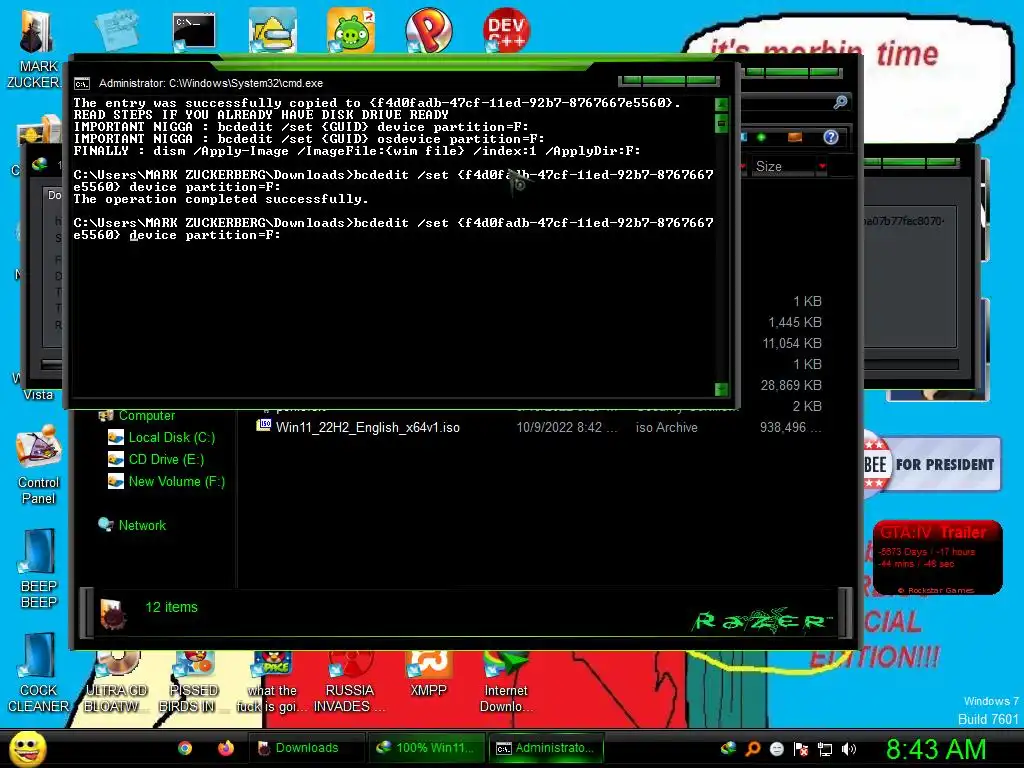The image size is (1024, 768).
Task: Launch the DEV C++ desktop icon
Action: tap(506, 30)
